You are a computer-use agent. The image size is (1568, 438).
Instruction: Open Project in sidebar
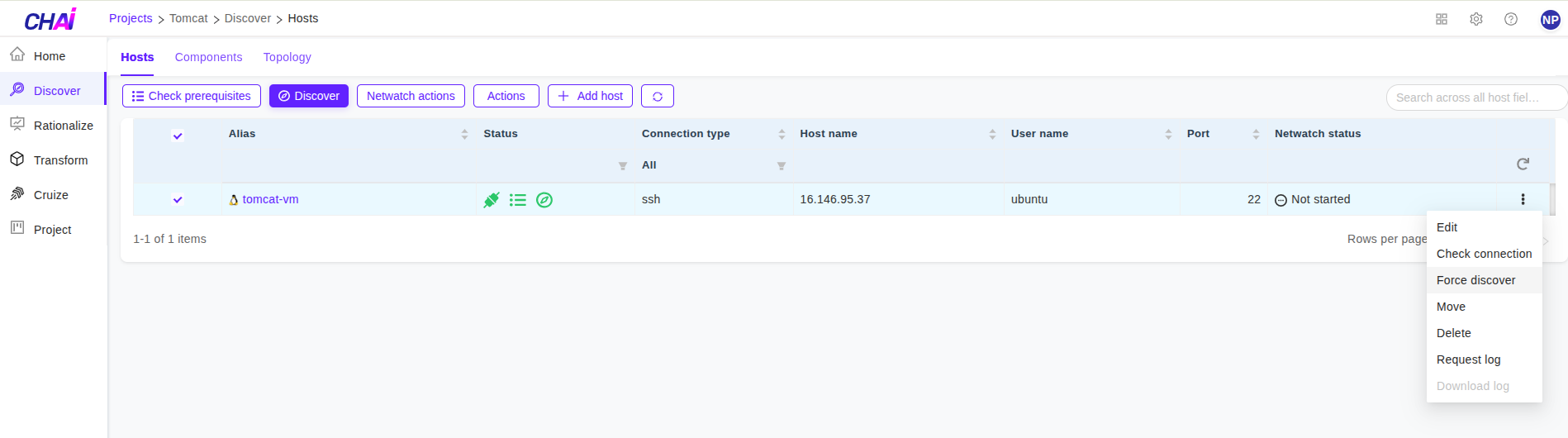[x=53, y=229]
